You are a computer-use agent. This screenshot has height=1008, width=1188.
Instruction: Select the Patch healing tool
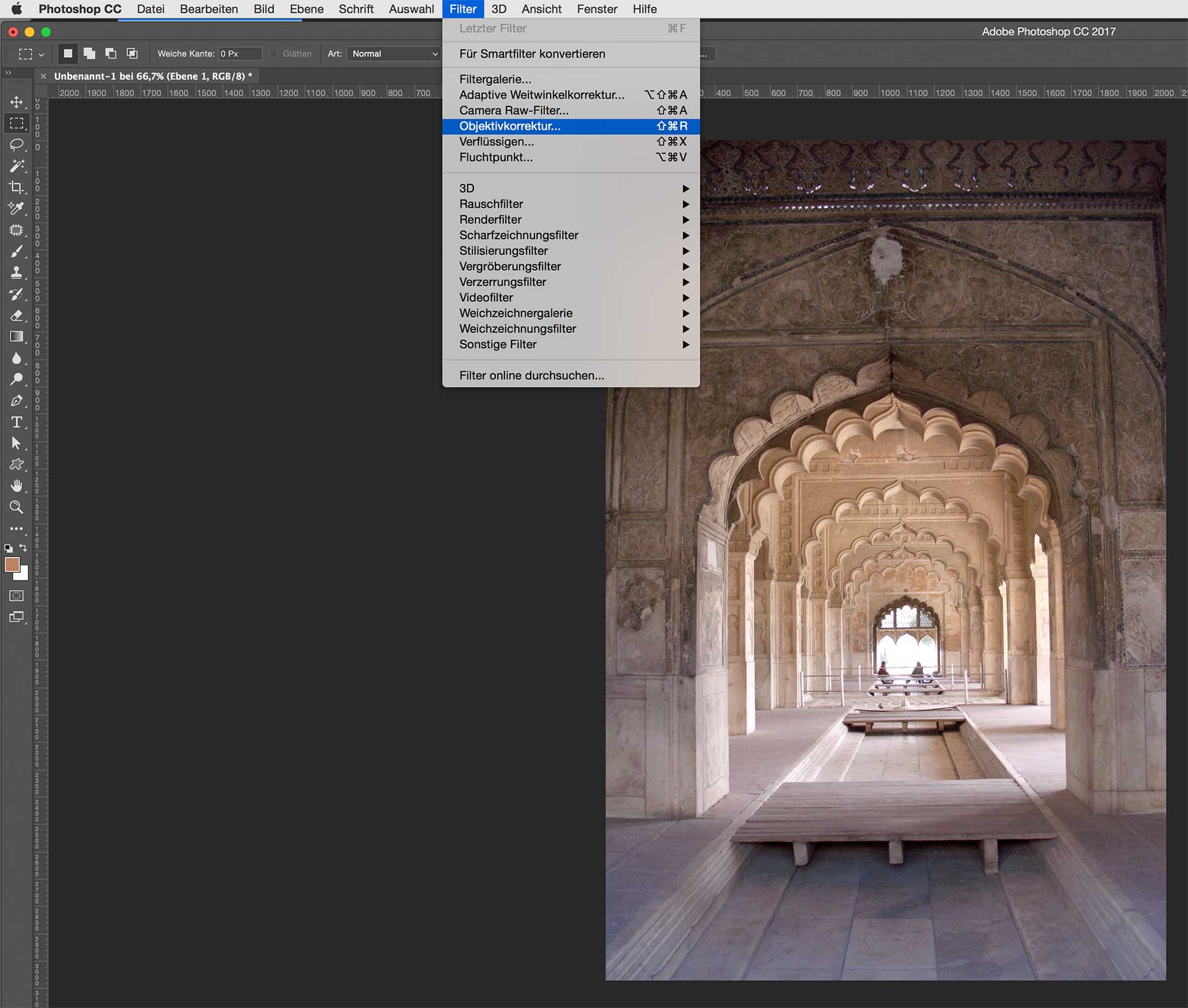point(16,230)
